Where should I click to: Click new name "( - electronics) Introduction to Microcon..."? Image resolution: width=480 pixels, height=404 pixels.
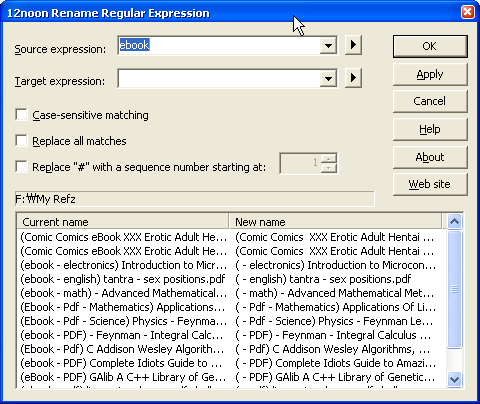[335, 265]
